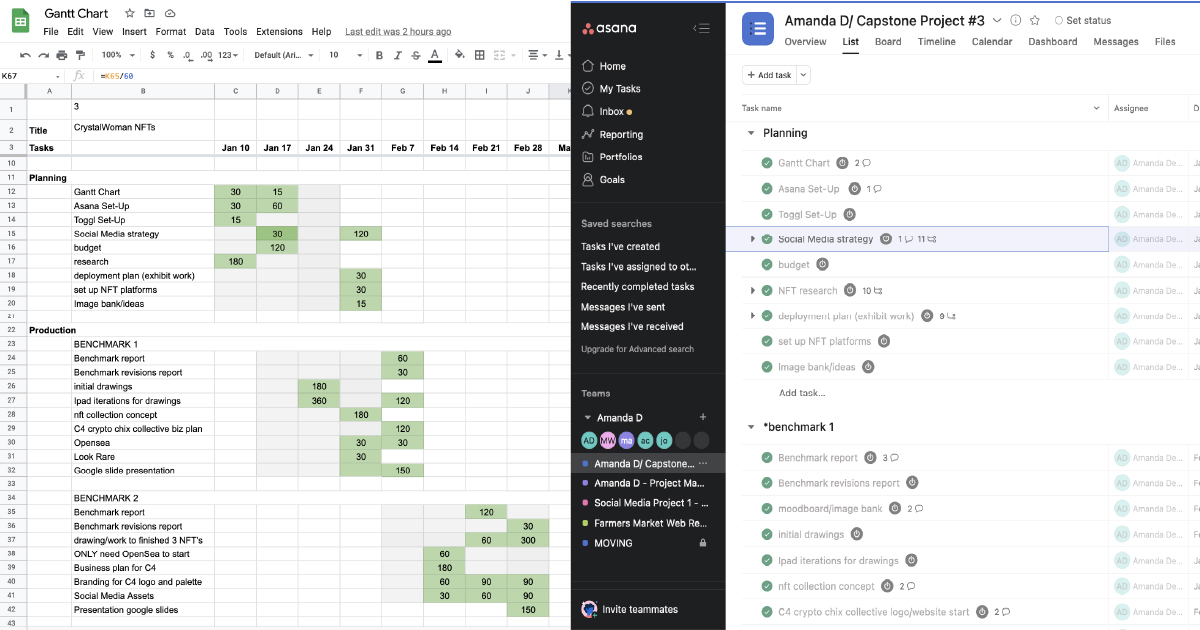Screen dimensions: 1200x630
Task: Open project title dropdown chevron
Action: tap(996, 20)
